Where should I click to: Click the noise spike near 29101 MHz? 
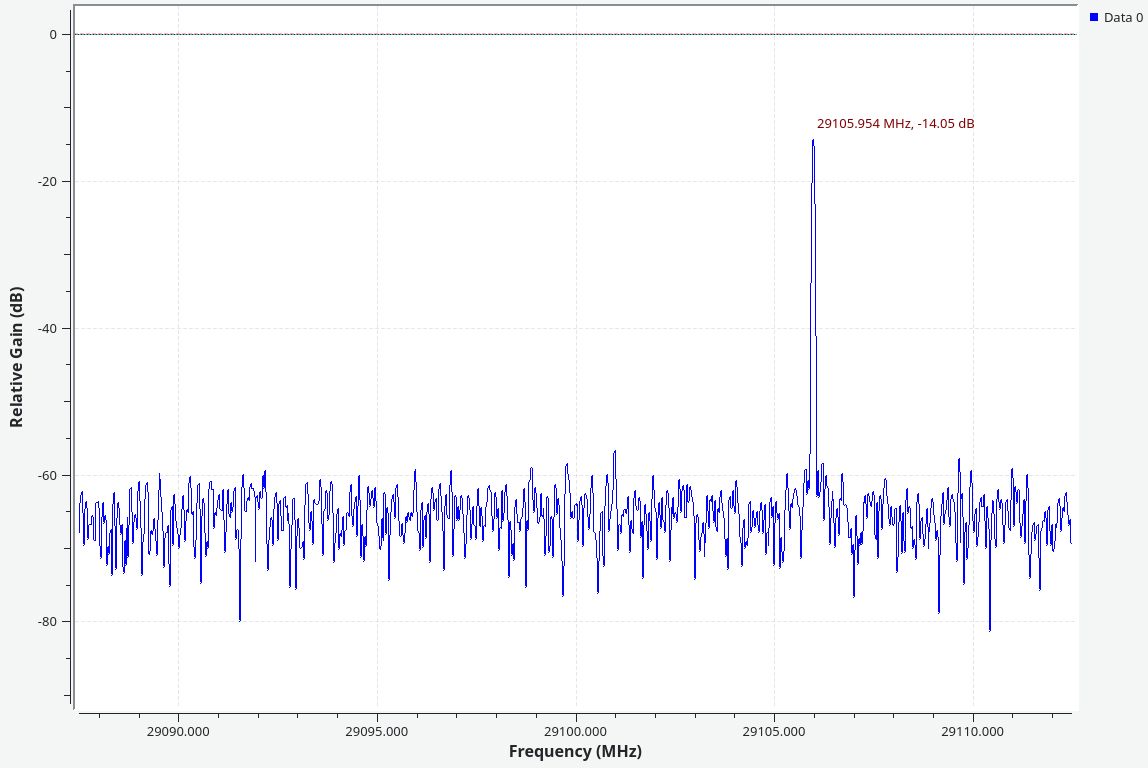coord(615,452)
